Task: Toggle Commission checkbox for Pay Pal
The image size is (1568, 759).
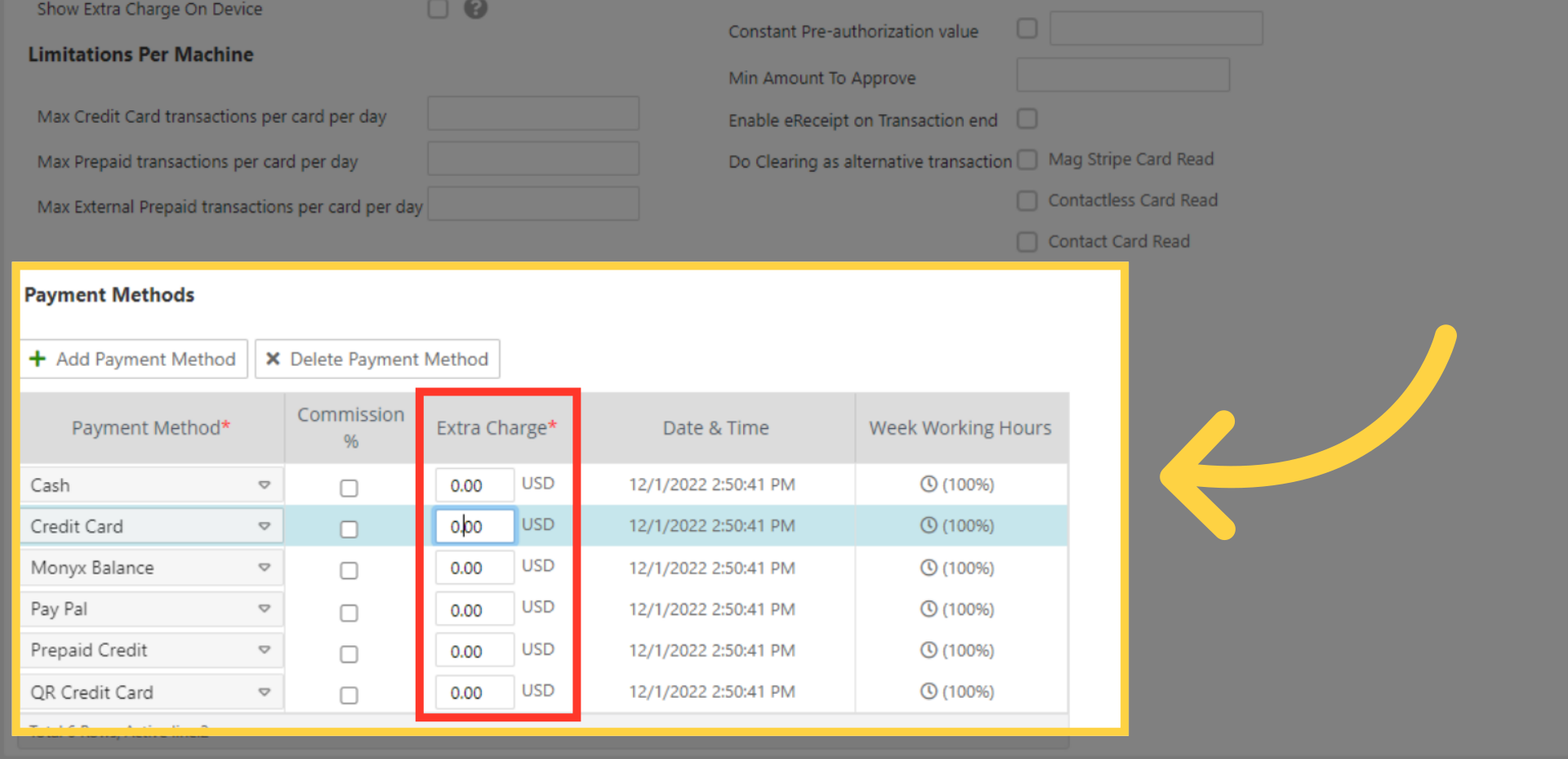Action: pyautogui.click(x=349, y=613)
